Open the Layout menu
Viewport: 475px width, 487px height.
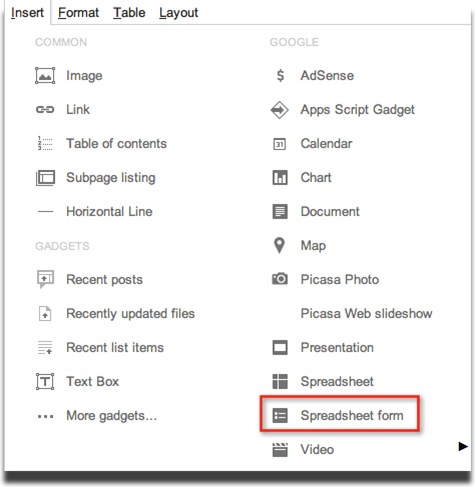(x=179, y=13)
